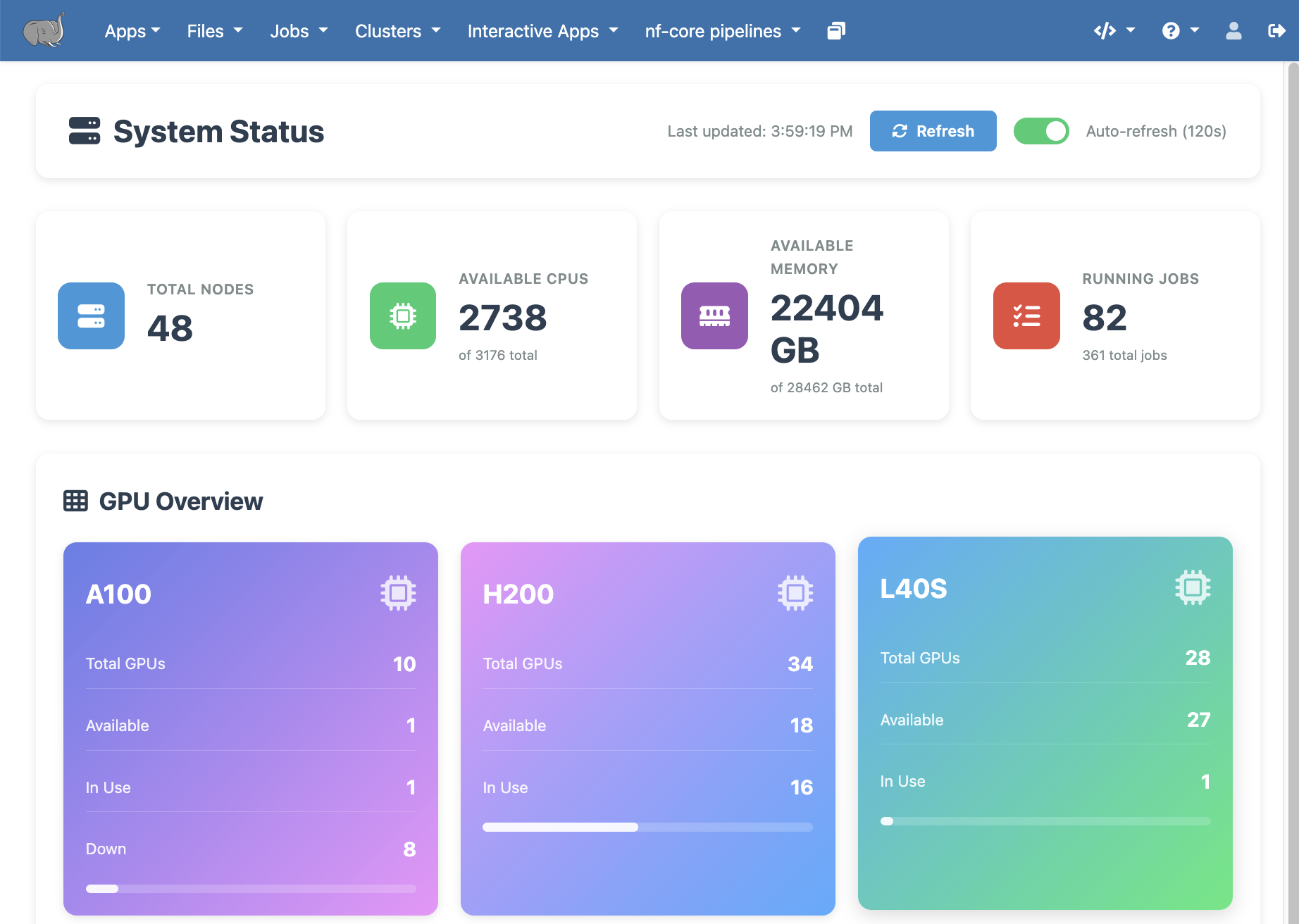Expand the Help question mark dropdown
1299x924 pixels.
pyautogui.click(x=1180, y=31)
